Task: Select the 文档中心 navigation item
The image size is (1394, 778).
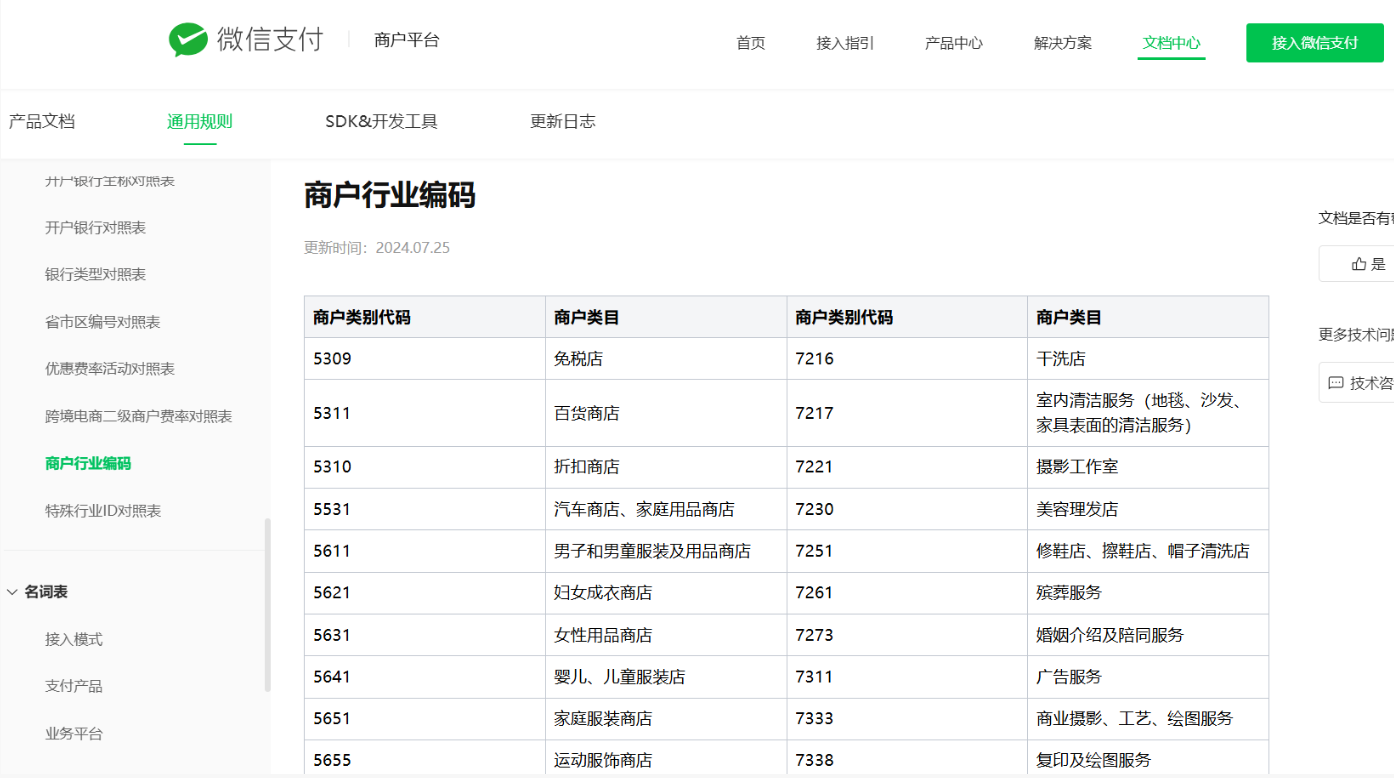Action: pyautogui.click(x=1171, y=43)
